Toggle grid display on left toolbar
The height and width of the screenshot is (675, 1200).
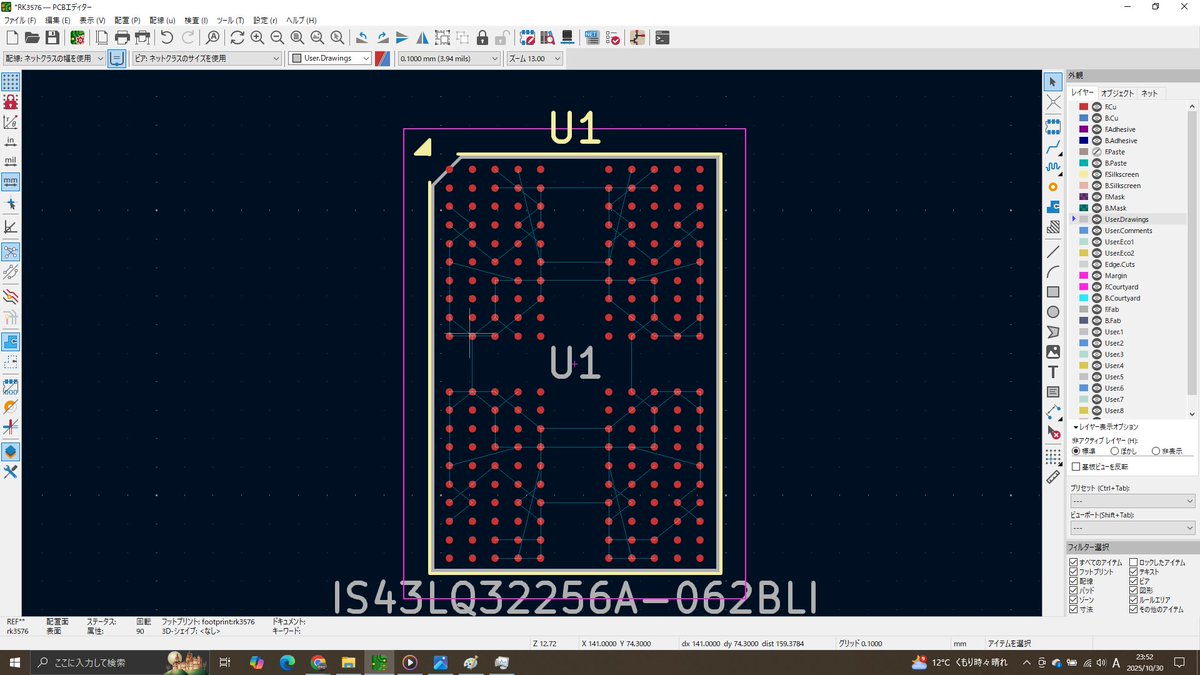[x=11, y=81]
